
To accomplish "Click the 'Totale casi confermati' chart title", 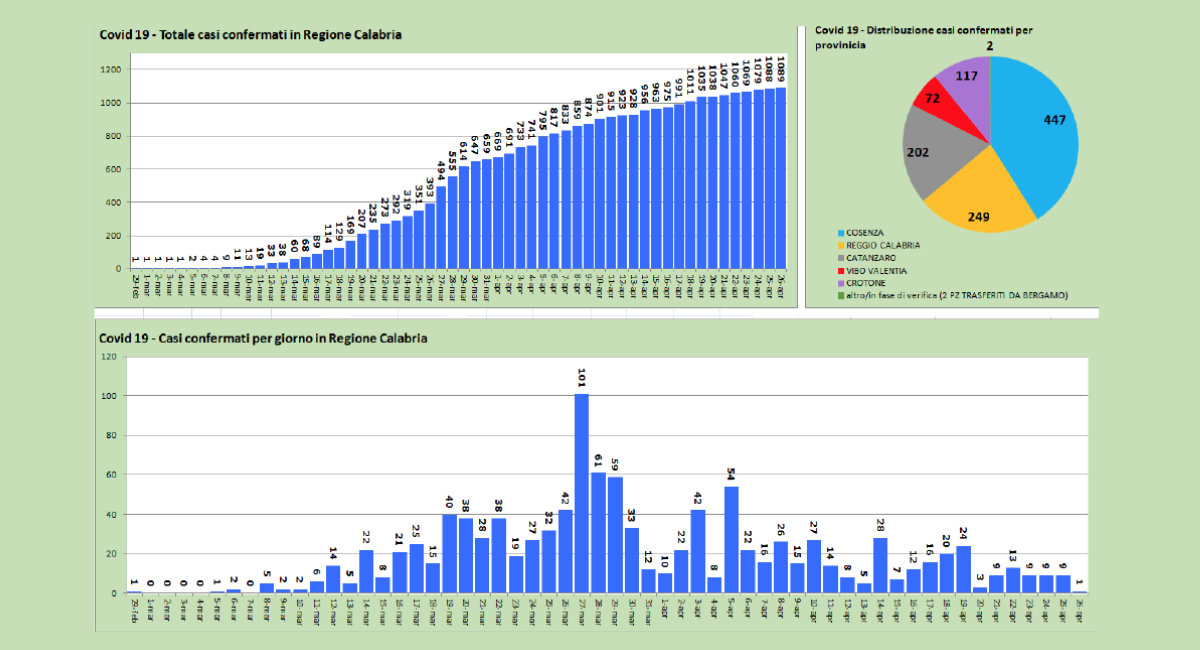I will [250, 35].
